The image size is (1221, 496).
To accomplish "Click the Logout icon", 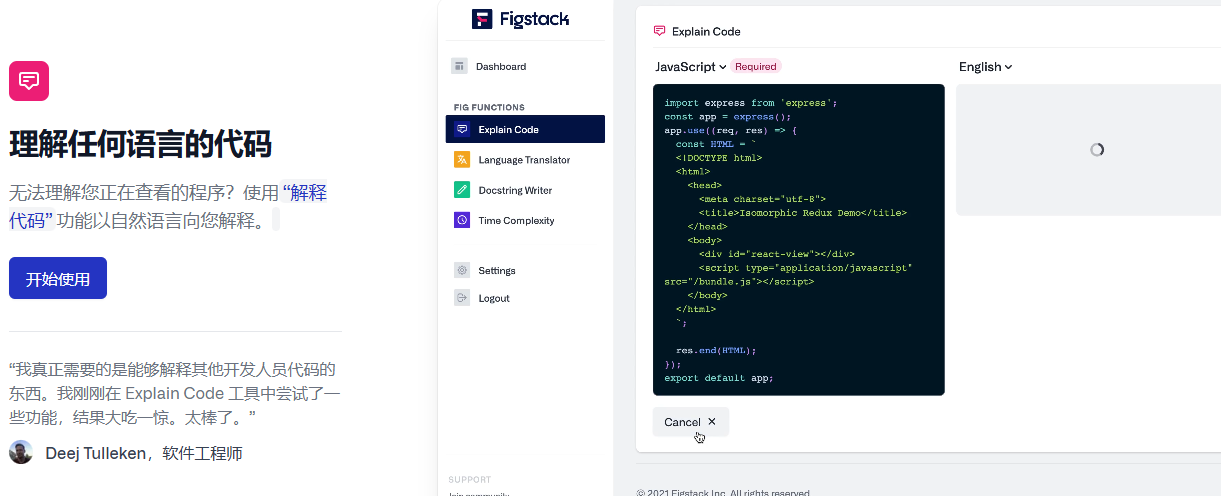I will [x=462, y=298].
